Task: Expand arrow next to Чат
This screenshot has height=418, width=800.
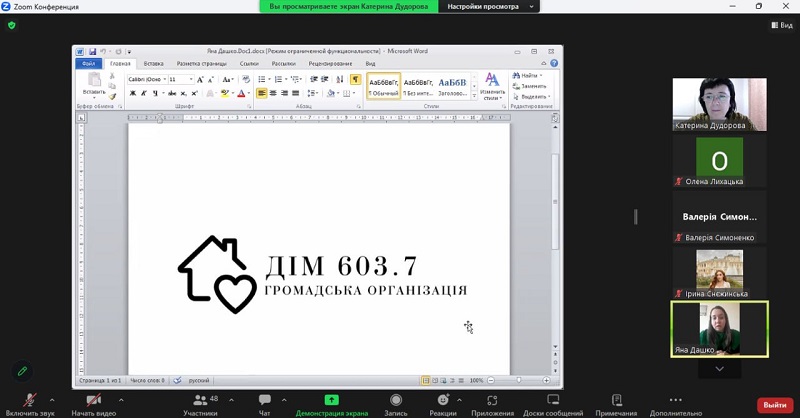Action: (x=284, y=400)
